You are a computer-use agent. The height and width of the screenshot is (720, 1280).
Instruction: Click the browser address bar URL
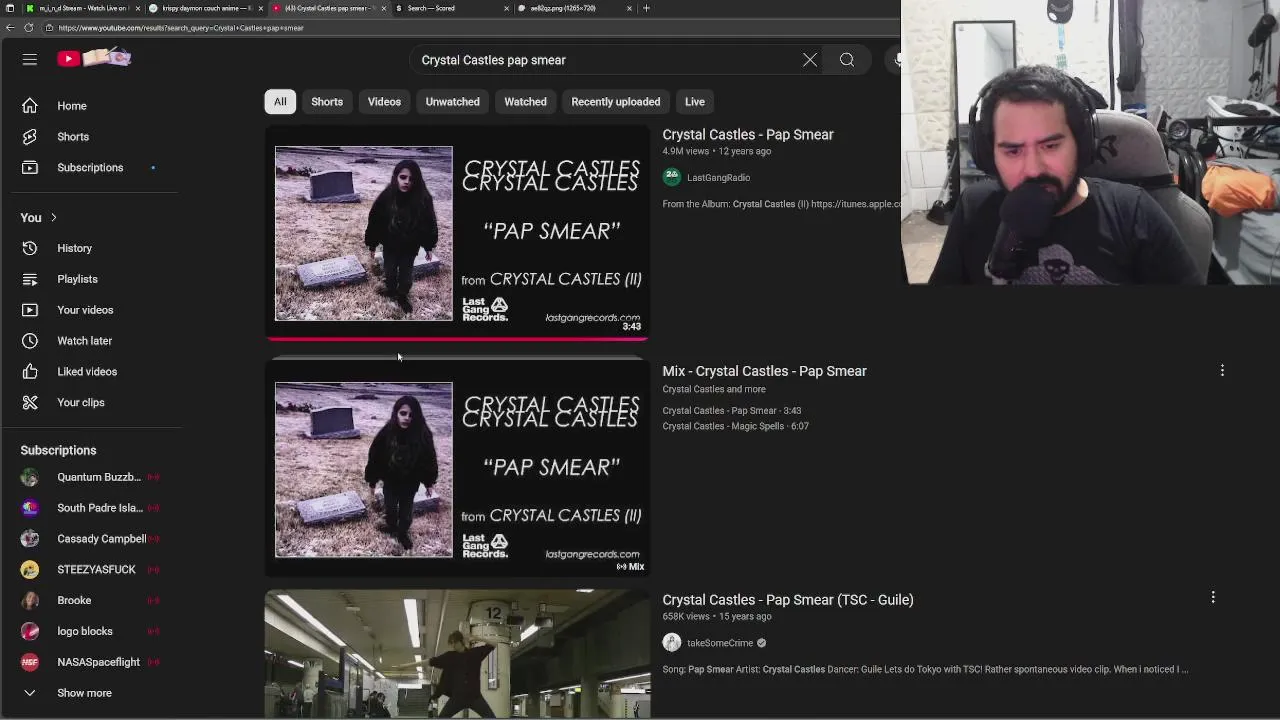[181, 28]
